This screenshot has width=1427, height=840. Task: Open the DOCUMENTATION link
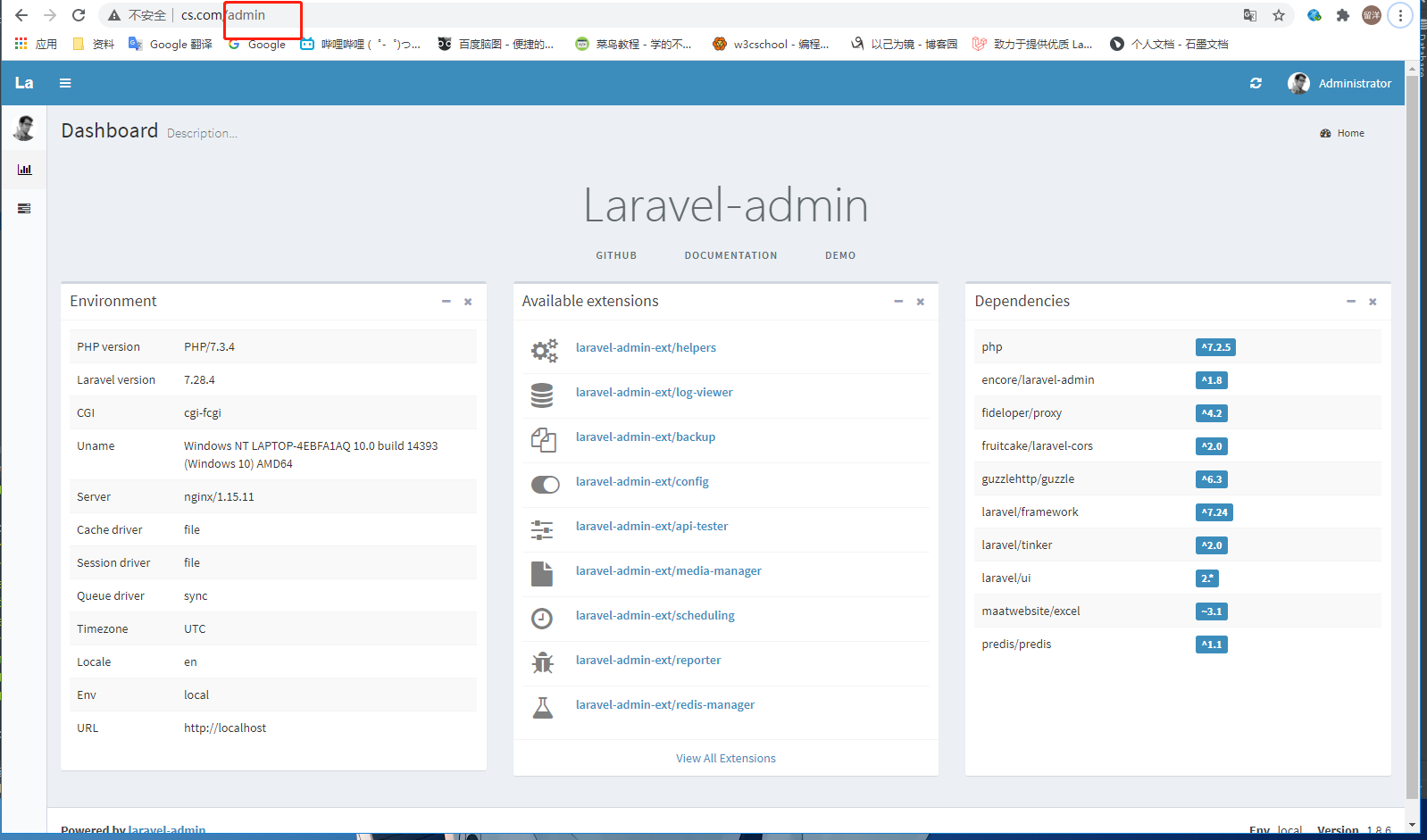pyautogui.click(x=730, y=255)
